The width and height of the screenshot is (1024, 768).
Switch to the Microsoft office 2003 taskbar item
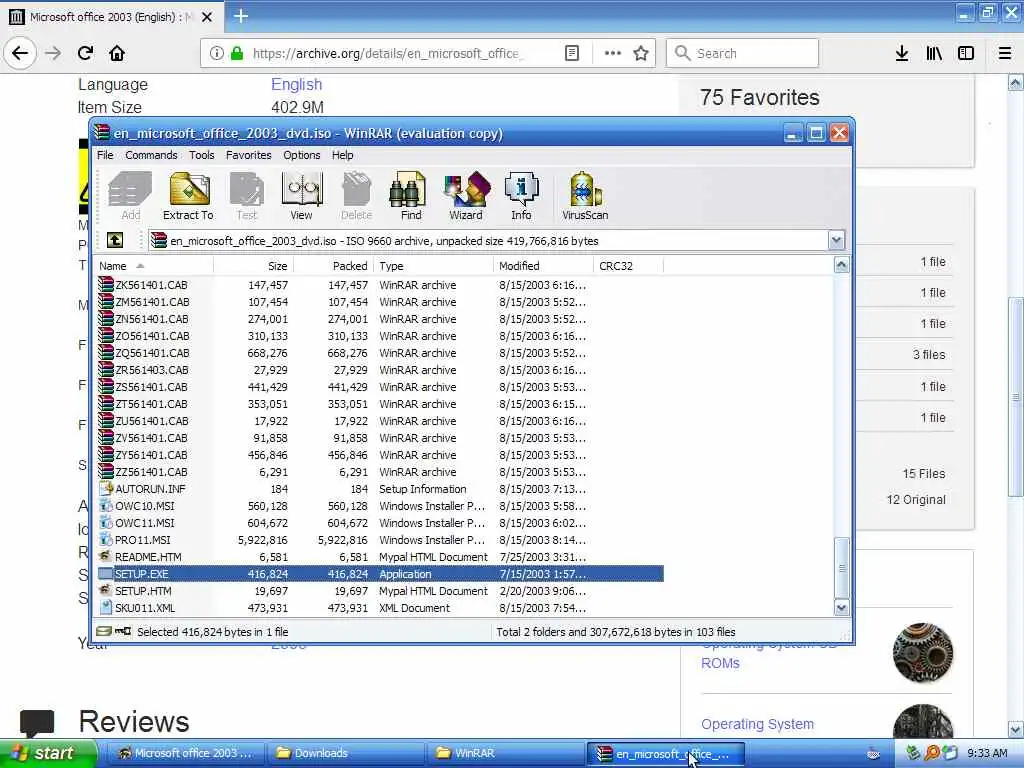pyautogui.click(x=185, y=753)
